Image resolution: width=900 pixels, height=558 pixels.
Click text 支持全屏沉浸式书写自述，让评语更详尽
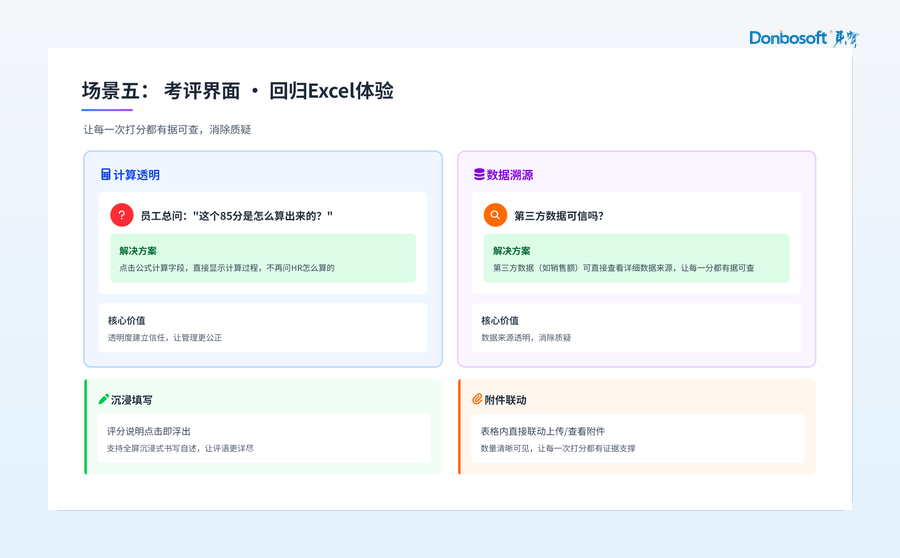(180, 448)
